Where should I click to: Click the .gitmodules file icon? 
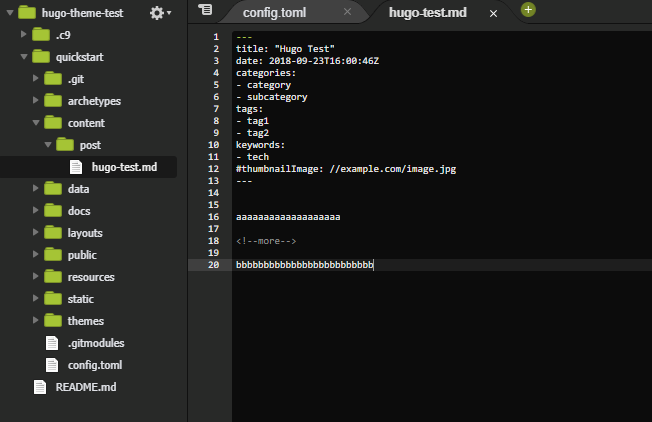[52, 343]
